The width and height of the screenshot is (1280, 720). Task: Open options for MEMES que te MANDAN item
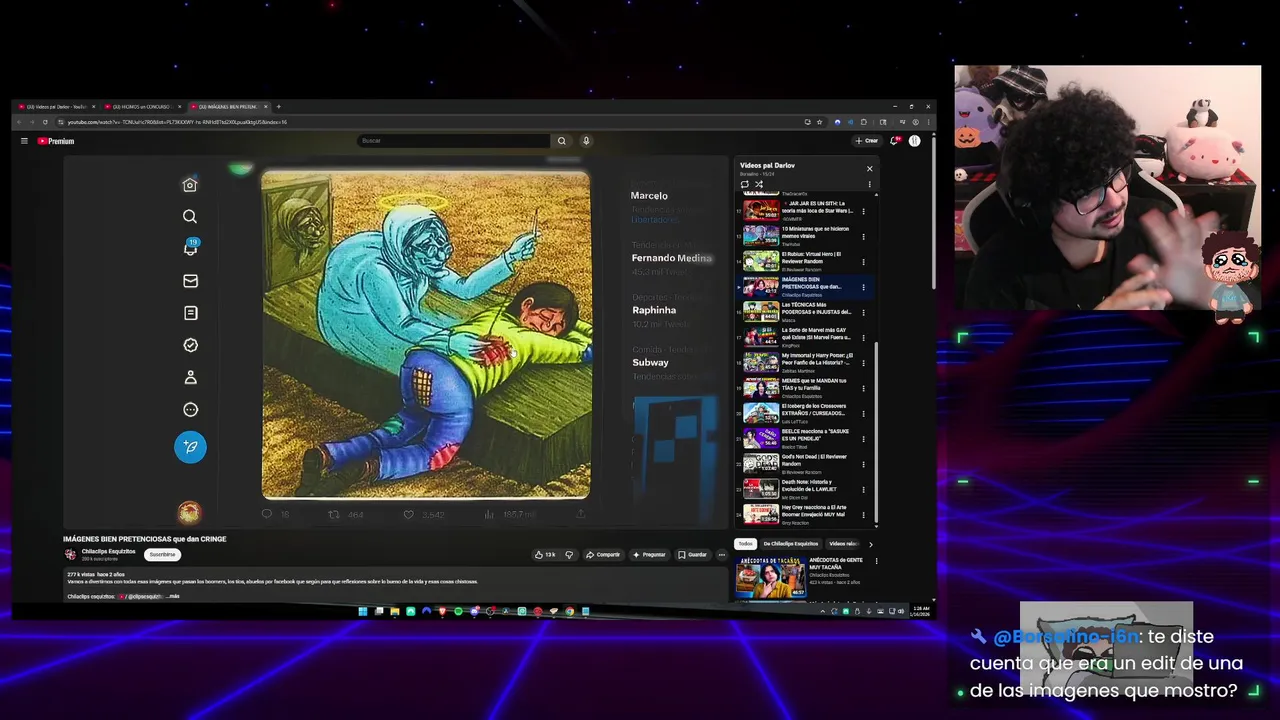click(x=863, y=388)
